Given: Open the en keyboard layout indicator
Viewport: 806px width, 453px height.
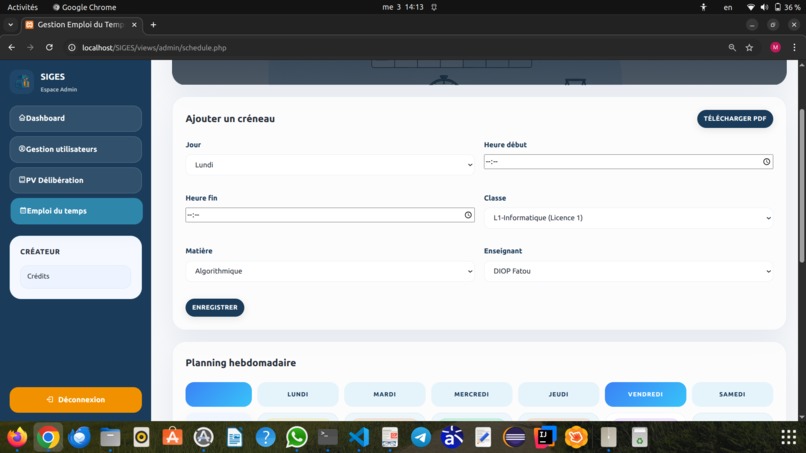Looking at the screenshot, I should click(x=728, y=7).
